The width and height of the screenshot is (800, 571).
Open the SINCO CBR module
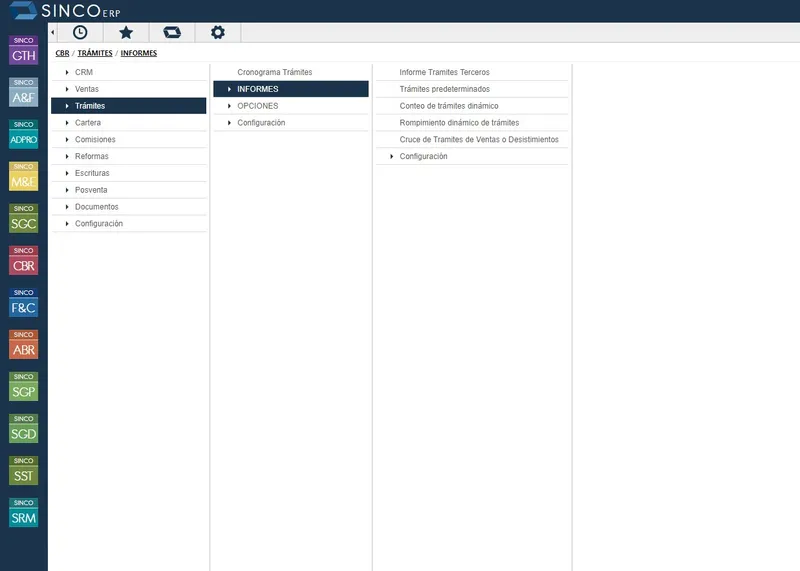[x=23, y=260]
